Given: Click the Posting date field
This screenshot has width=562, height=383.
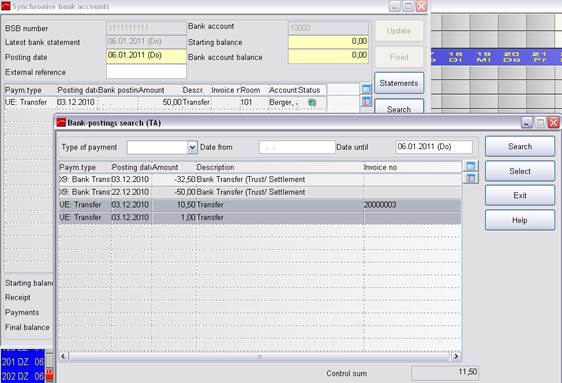Looking at the screenshot, I should [146, 56].
